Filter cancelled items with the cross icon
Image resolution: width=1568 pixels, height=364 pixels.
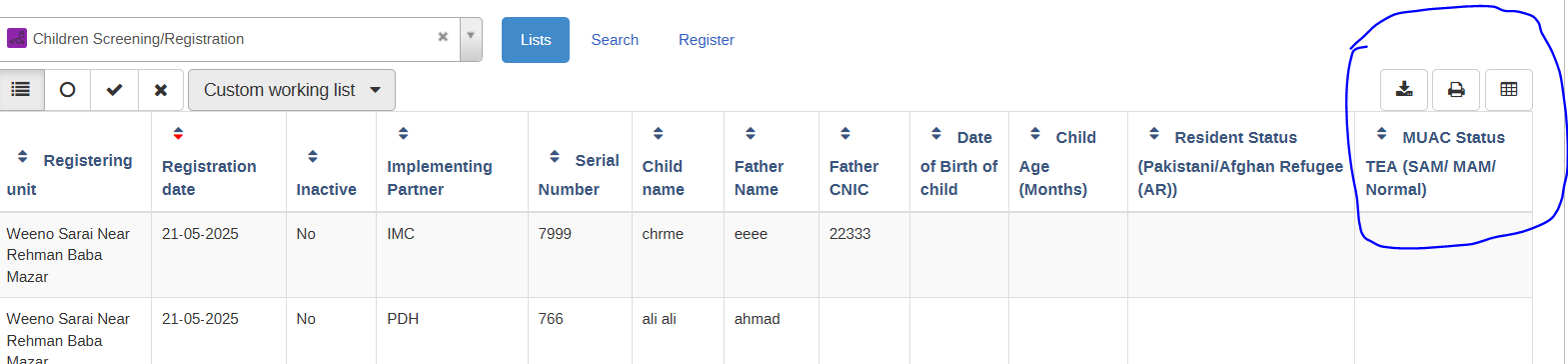pos(161,90)
